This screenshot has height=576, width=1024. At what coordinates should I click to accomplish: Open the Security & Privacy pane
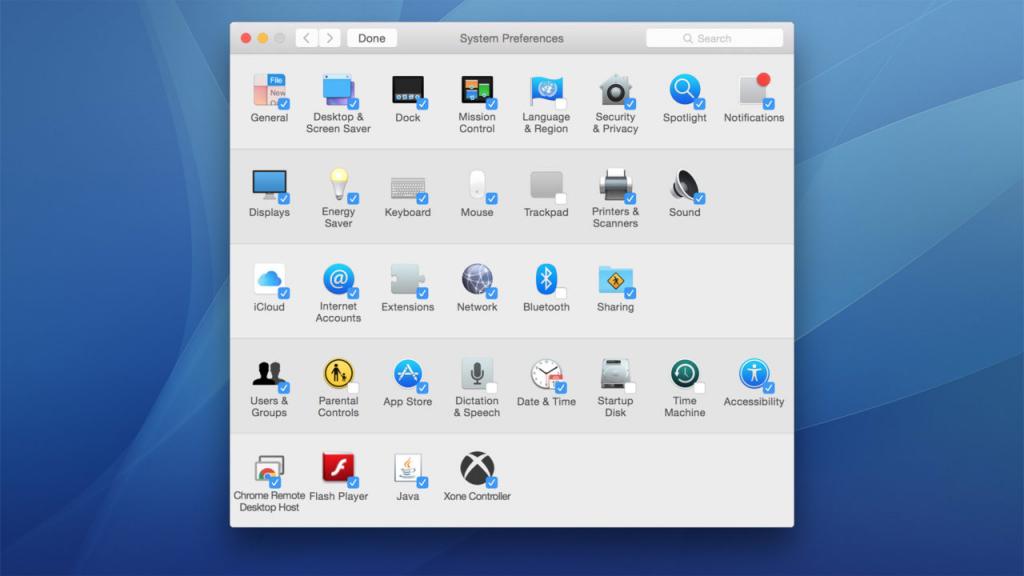coord(615,90)
